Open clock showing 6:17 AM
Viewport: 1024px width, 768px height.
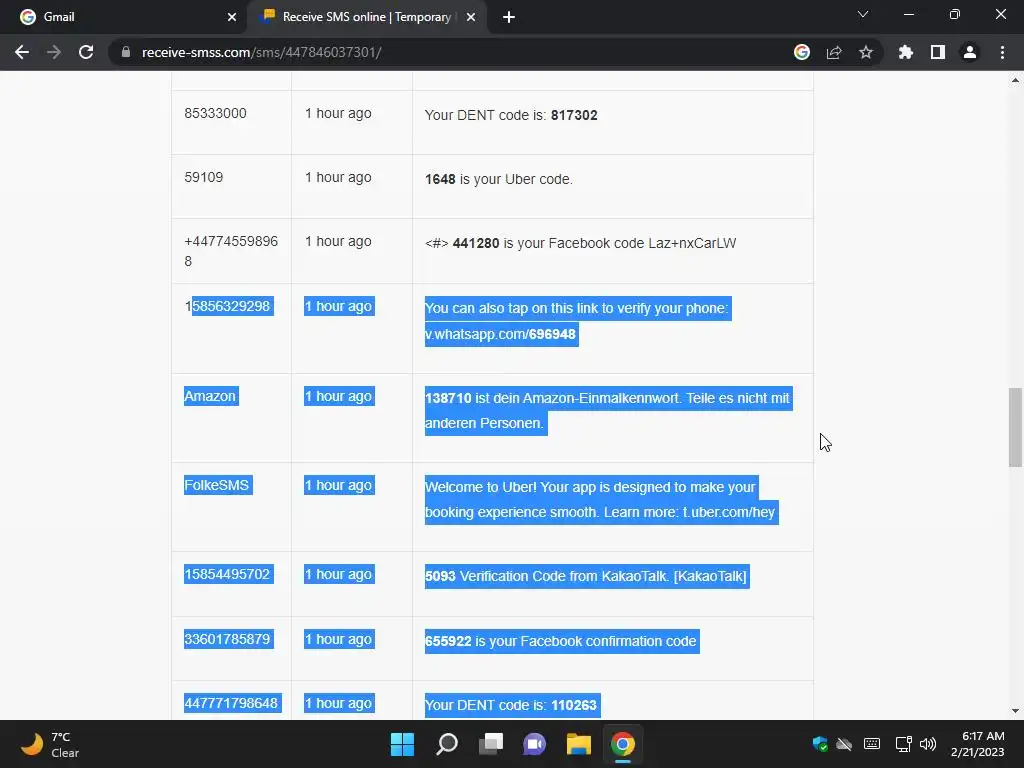click(978, 744)
